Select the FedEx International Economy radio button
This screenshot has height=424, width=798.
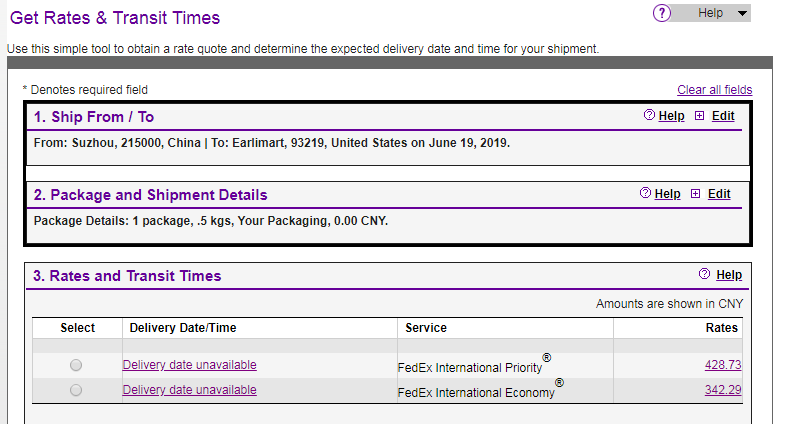(76, 391)
